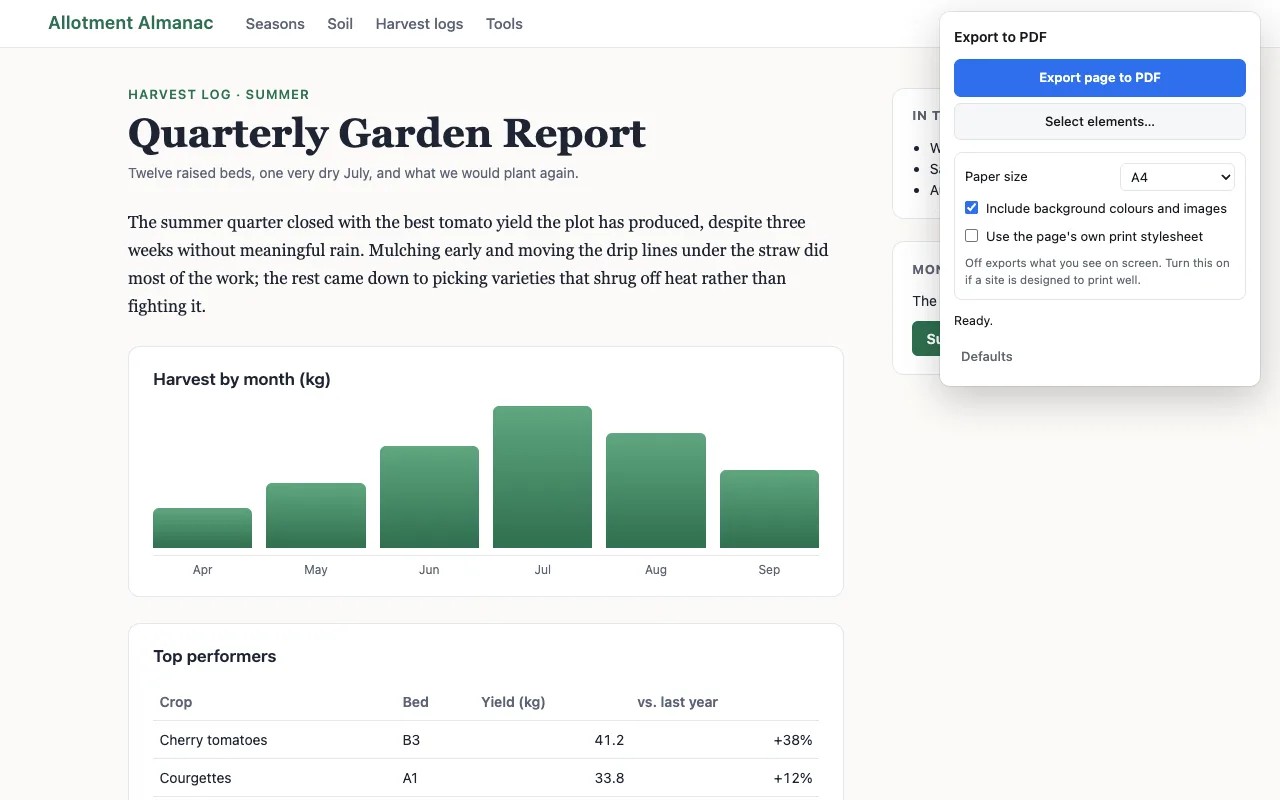This screenshot has height=800, width=1280.
Task: Click the Defaults button in export panel
Action: (x=986, y=357)
